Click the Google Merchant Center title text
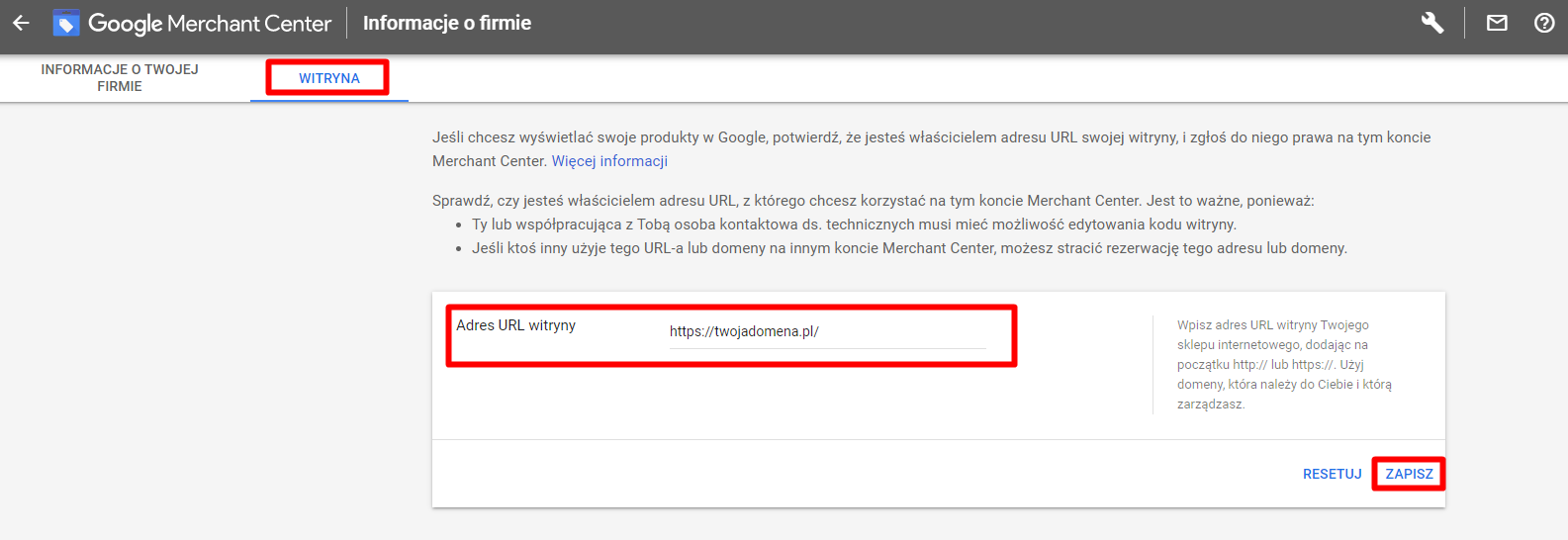This screenshot has height=540, width=1568. (x=210, y=23)
